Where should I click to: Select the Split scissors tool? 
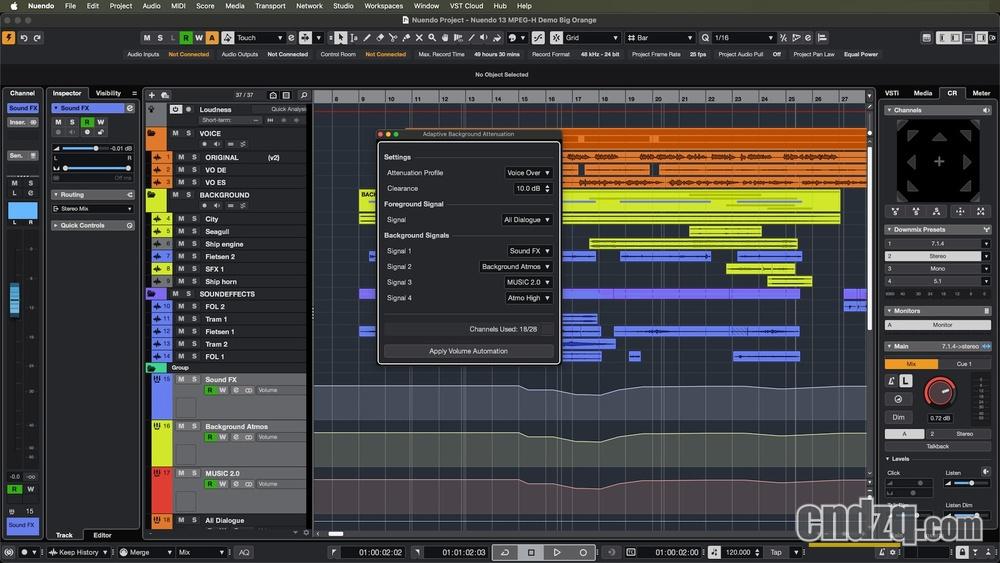tap(393, 38)
